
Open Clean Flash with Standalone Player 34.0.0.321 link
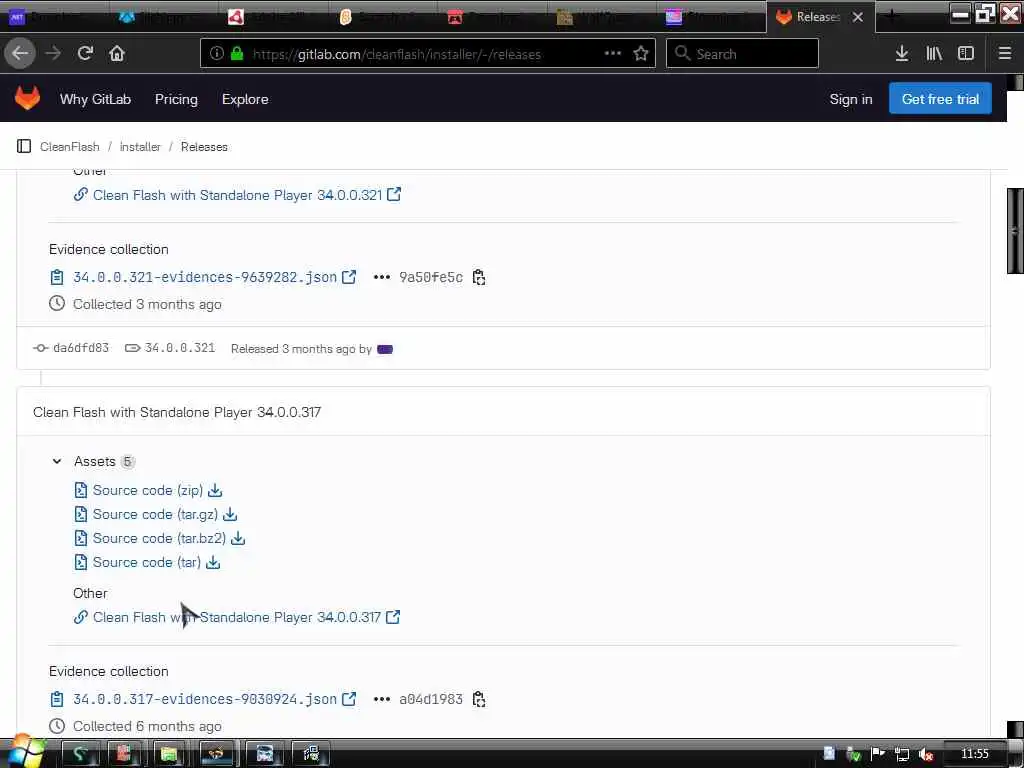(237, 195)
